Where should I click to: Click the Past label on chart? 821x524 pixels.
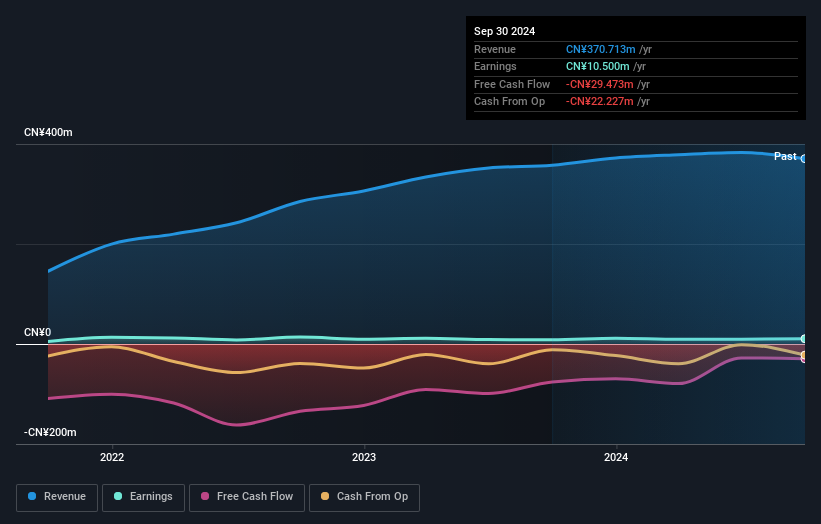tap(785, 156)
